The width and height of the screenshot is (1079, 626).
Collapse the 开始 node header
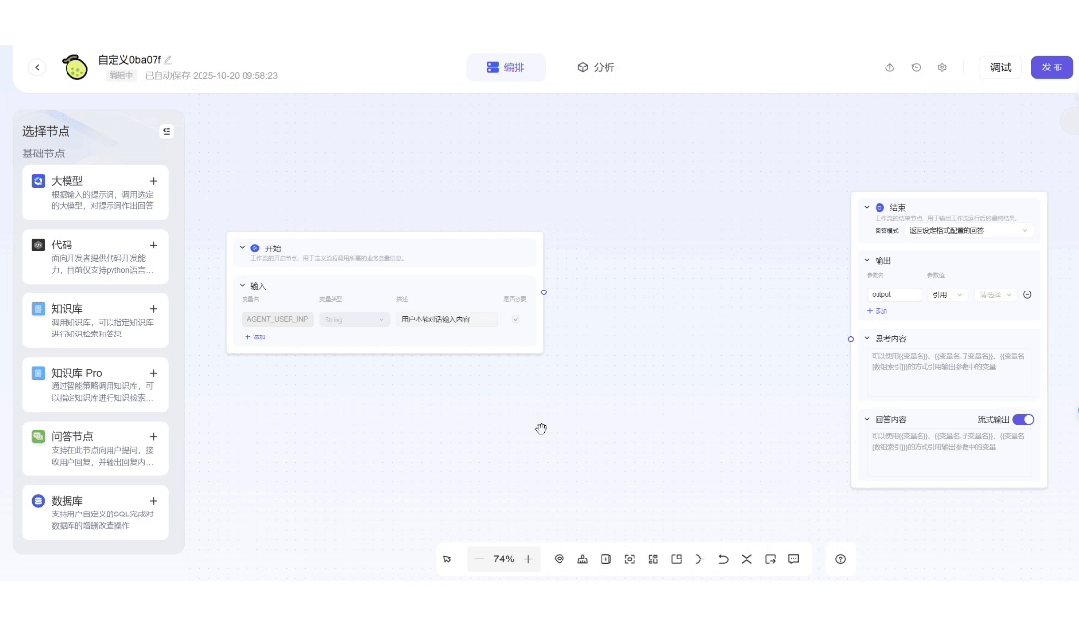click(242, 247)
